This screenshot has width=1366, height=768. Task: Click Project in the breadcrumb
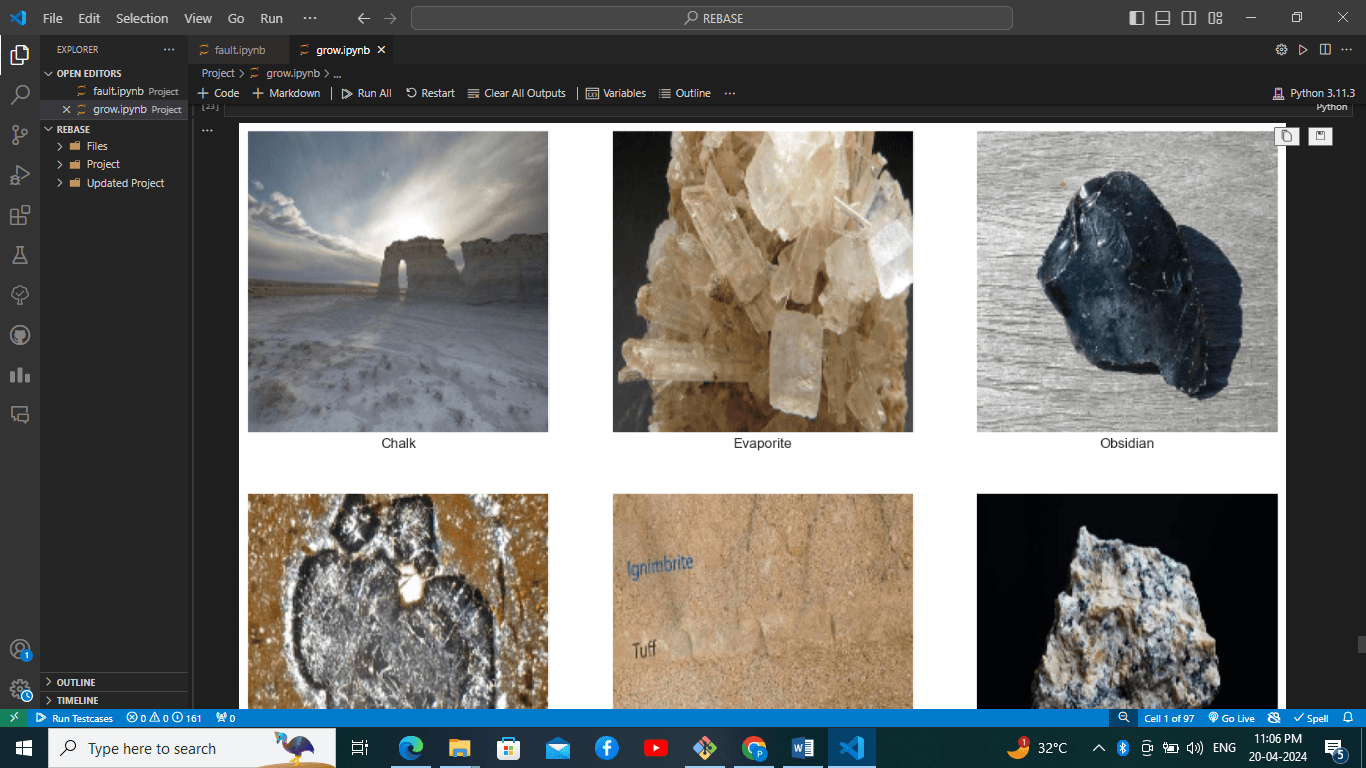pos(218,73)
